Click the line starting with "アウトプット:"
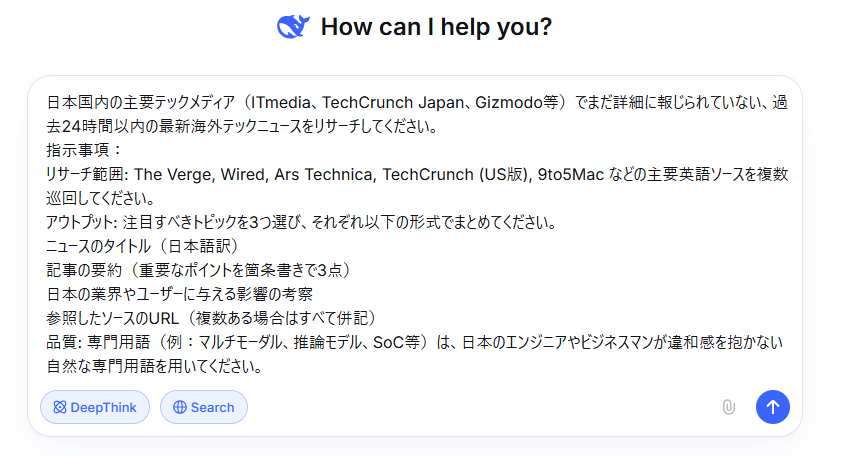Viewport: 851px width, 456px height. [300, 221]
